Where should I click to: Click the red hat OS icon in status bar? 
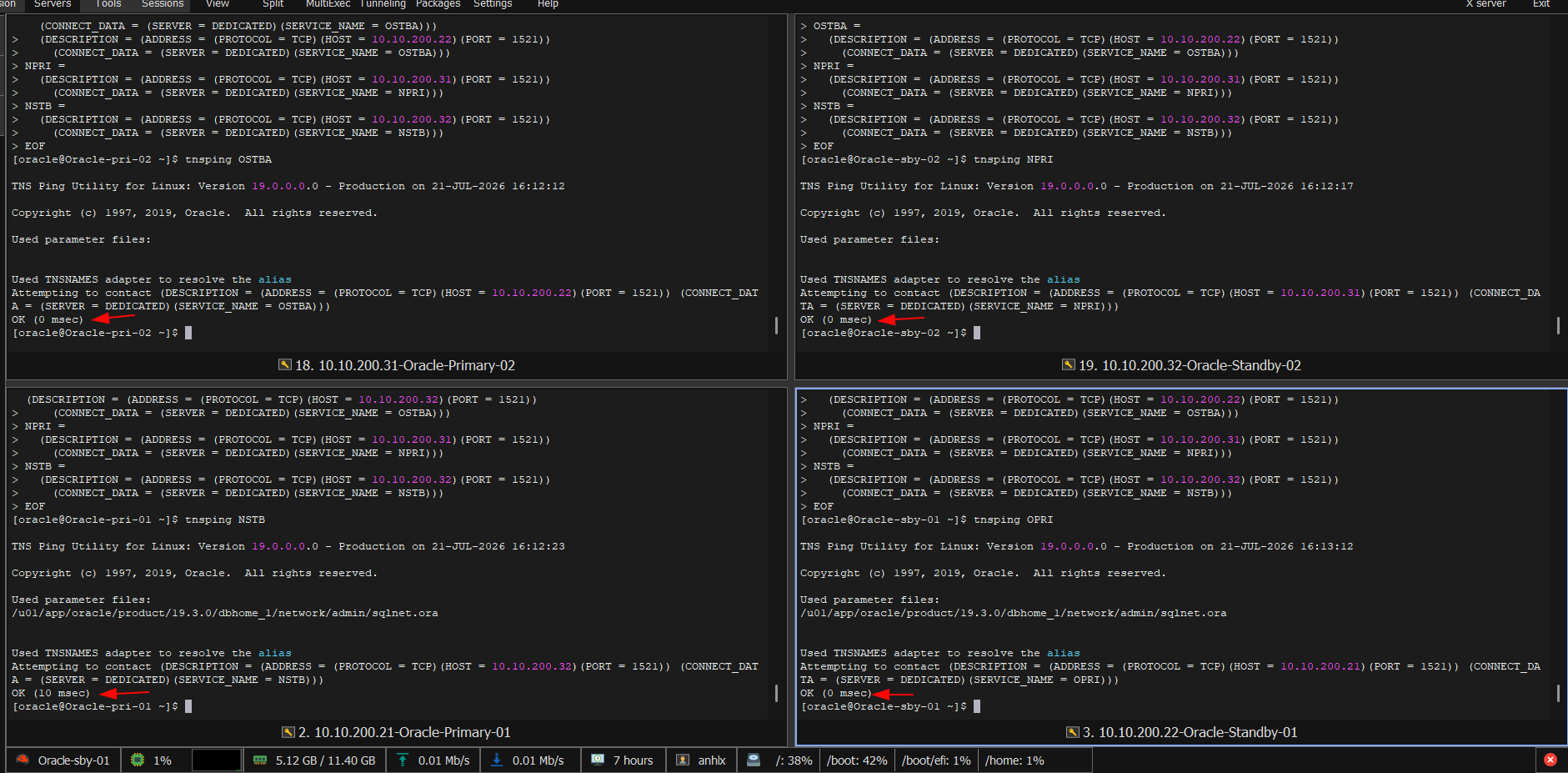tap(23, 760)
